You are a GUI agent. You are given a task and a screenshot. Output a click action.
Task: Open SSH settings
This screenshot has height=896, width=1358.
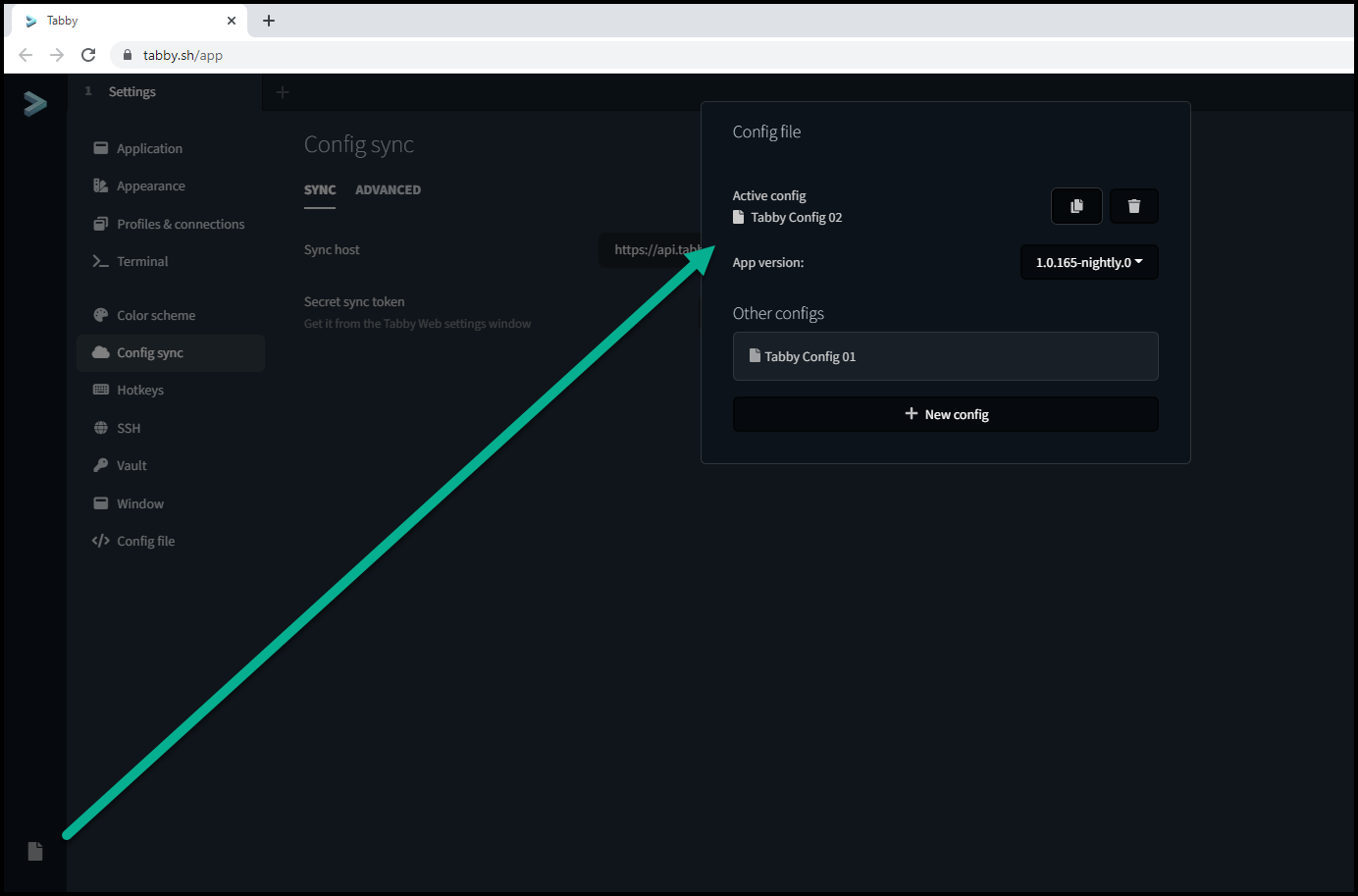coord(129,428)
